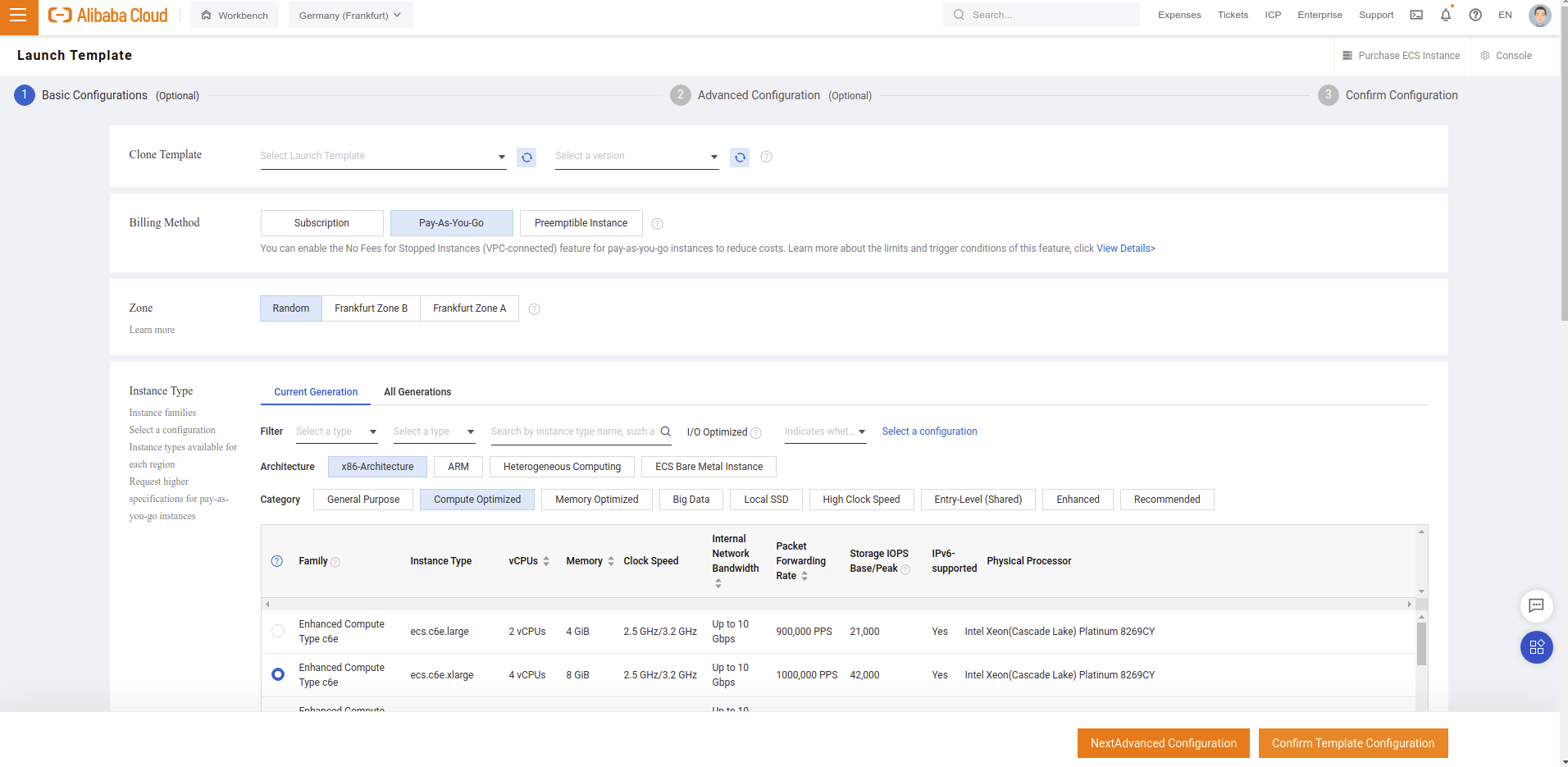Open the help question mark in top bar
Screen dimensions: 1568x767
[1475, 15]
